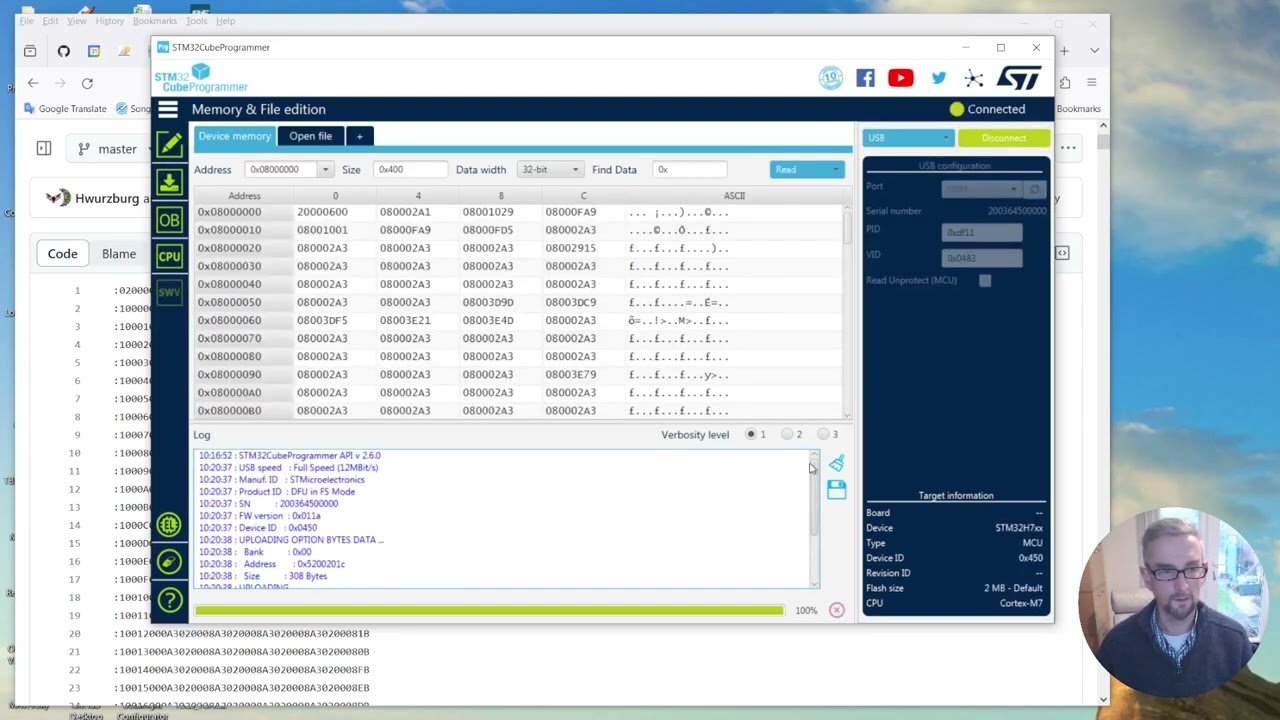Open the help question mark icon
Viewport: 1280px width, 720px height.
[x=169, y=600]
